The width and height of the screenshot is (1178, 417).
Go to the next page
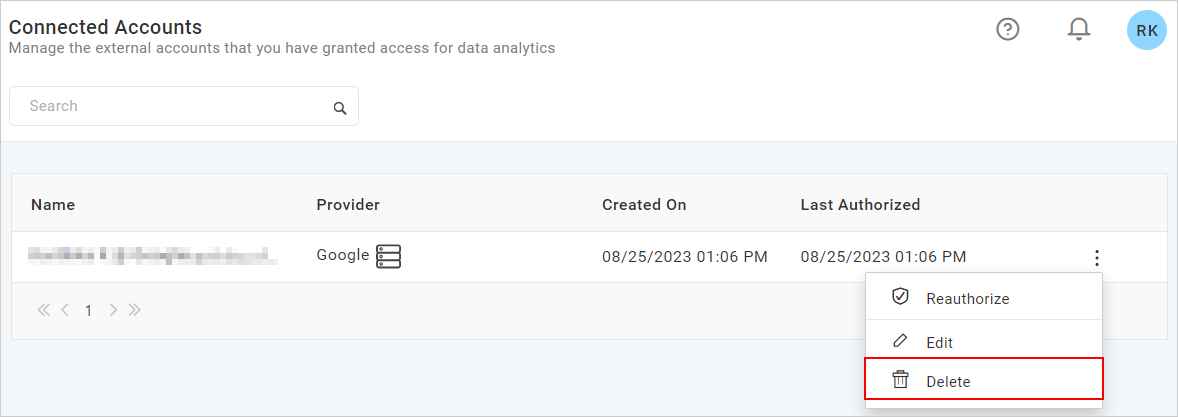(113, 310)
